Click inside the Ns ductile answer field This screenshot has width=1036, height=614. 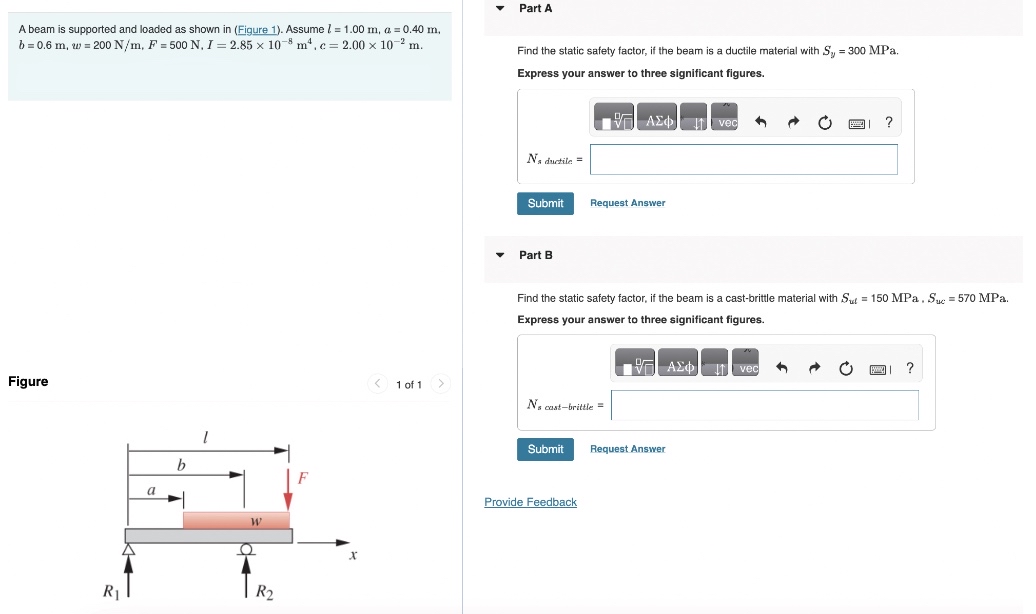(x=743, y=159)
